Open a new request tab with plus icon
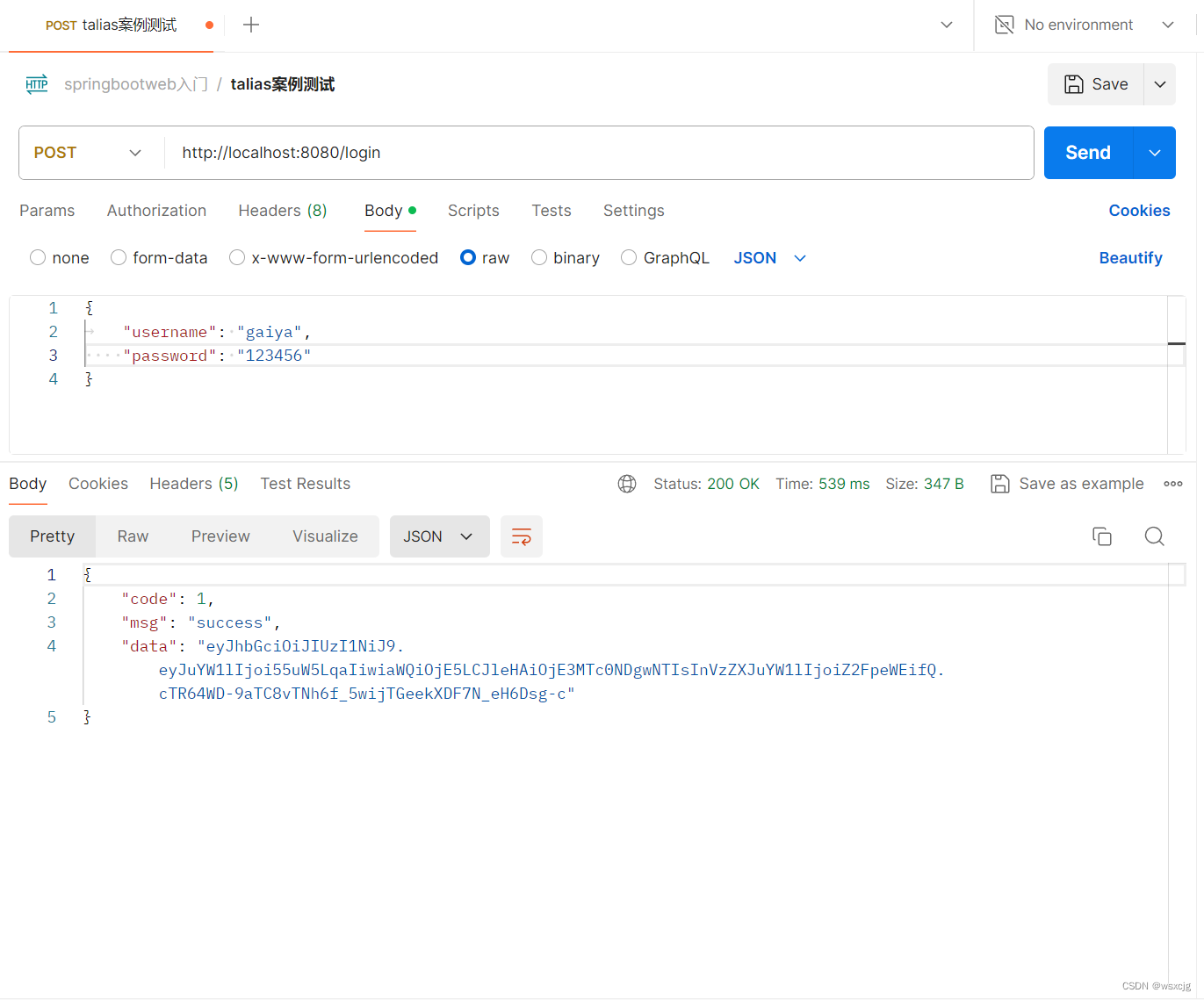This screenshot has width=1204, height=1000. [251, 25]
